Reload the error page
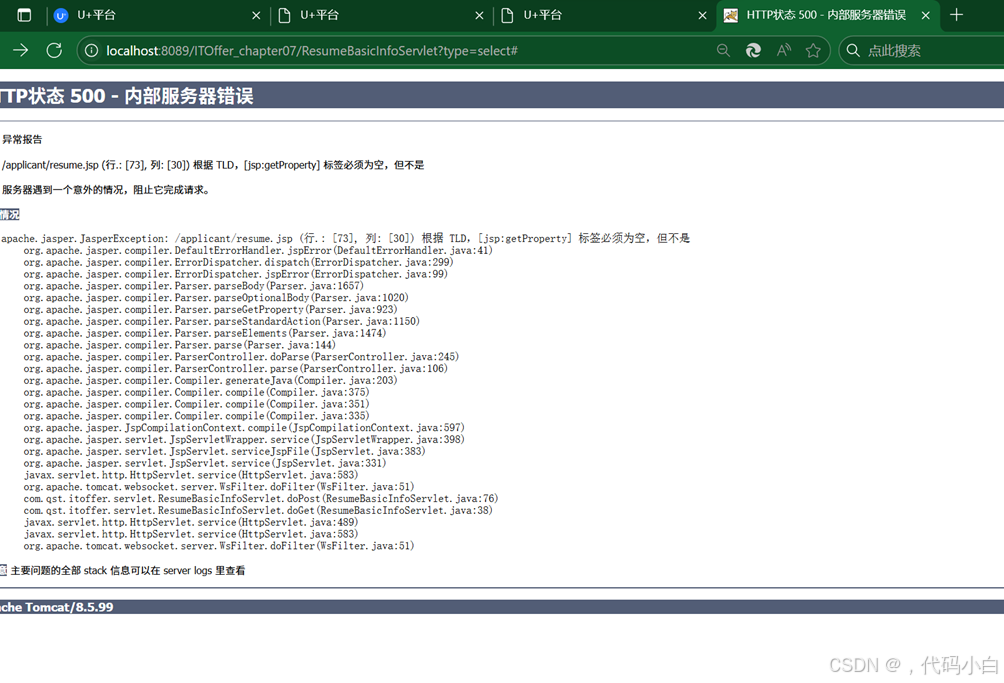The height and width of the screenshot is (683, 1004). click(x=53, y=50)
